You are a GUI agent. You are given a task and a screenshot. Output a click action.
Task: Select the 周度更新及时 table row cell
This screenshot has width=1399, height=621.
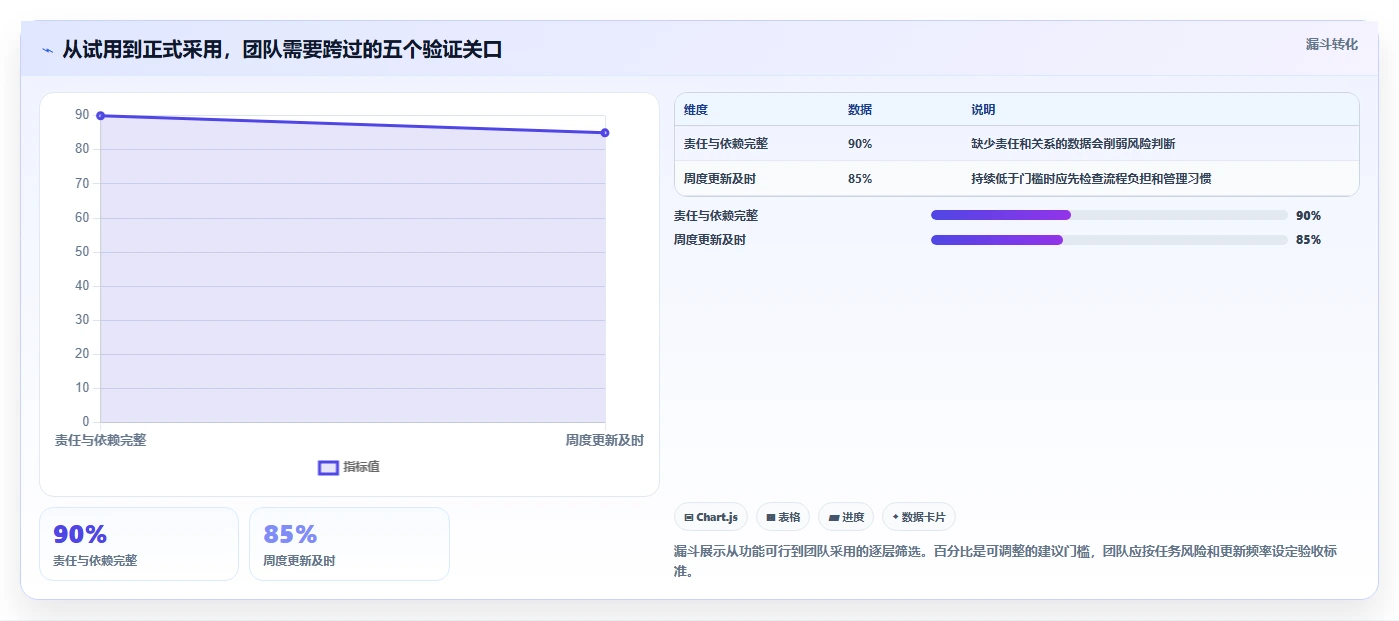click(x=720, y=179)
